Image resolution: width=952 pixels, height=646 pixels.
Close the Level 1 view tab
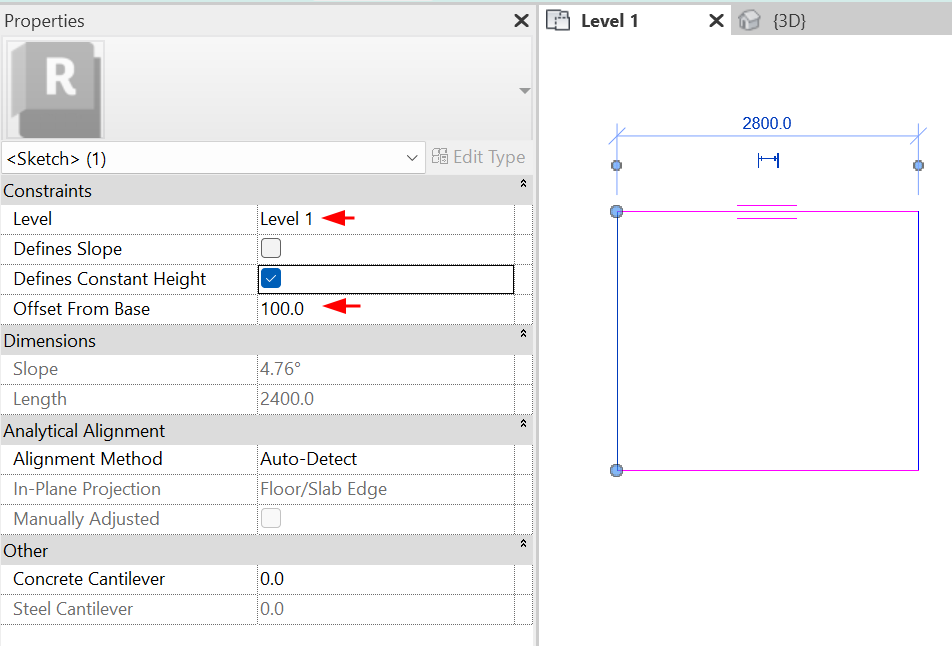tap(716, 21)
